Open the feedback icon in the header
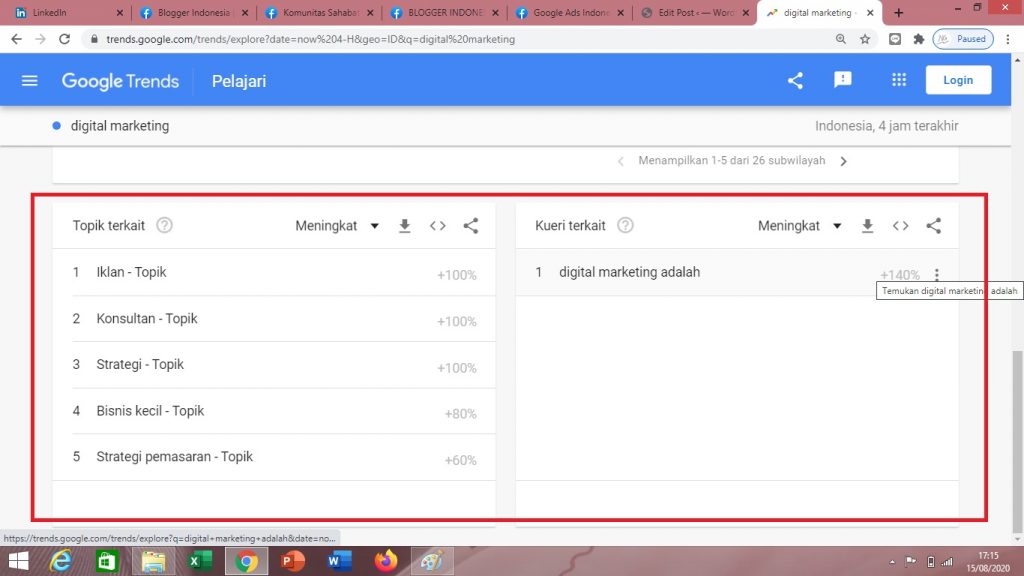The width and height of the screenshot is (1024, 576). point(843,80)
